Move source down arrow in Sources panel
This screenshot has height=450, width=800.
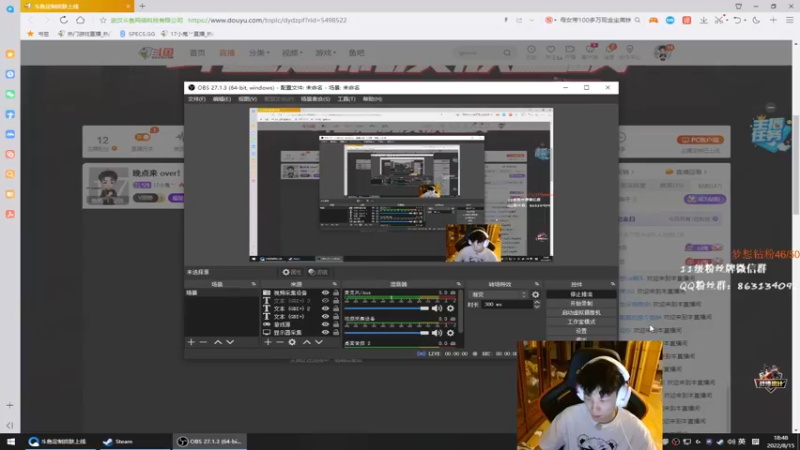tap(319, 342)
